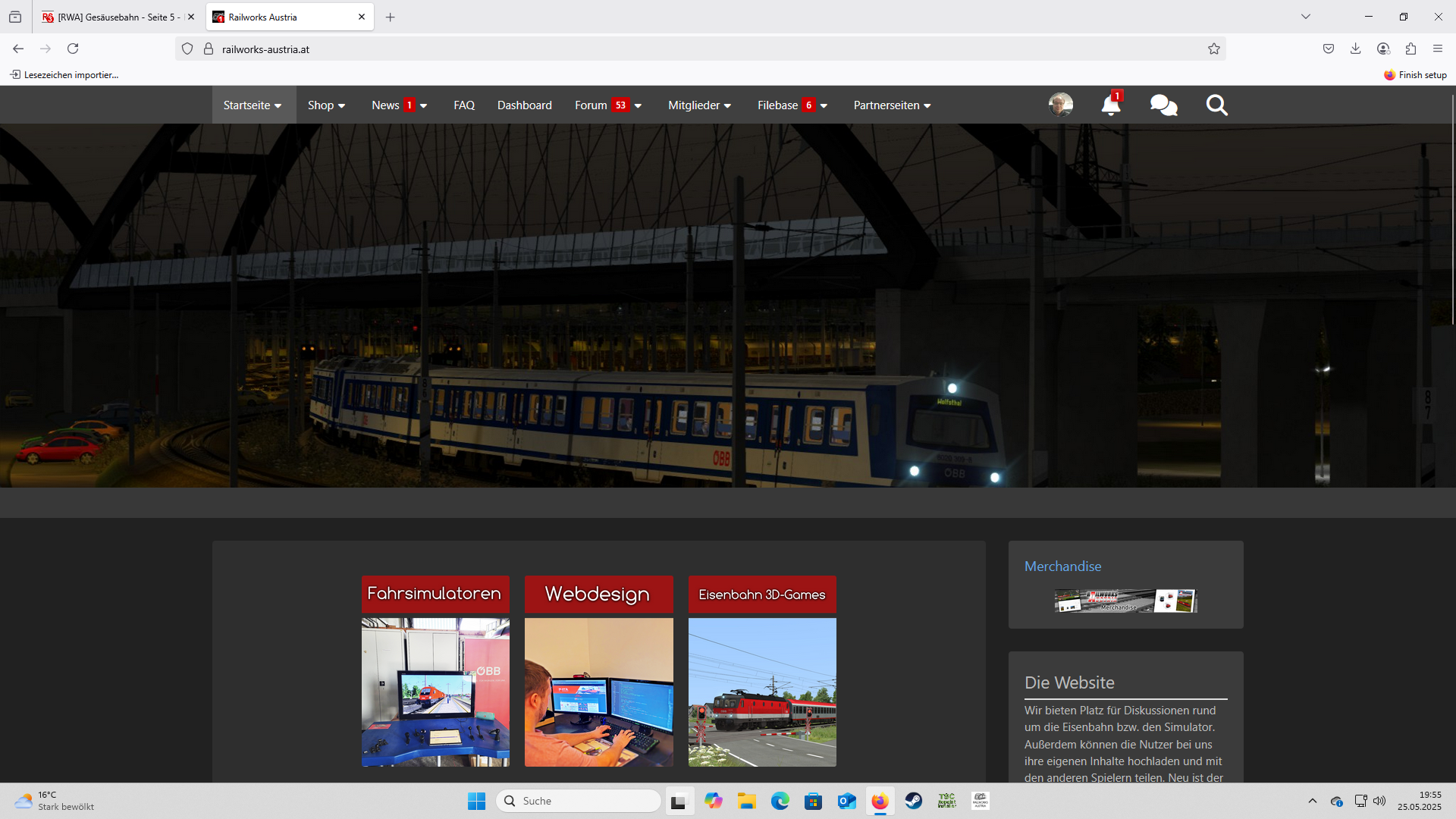Open the FAQ menu item

464,105
